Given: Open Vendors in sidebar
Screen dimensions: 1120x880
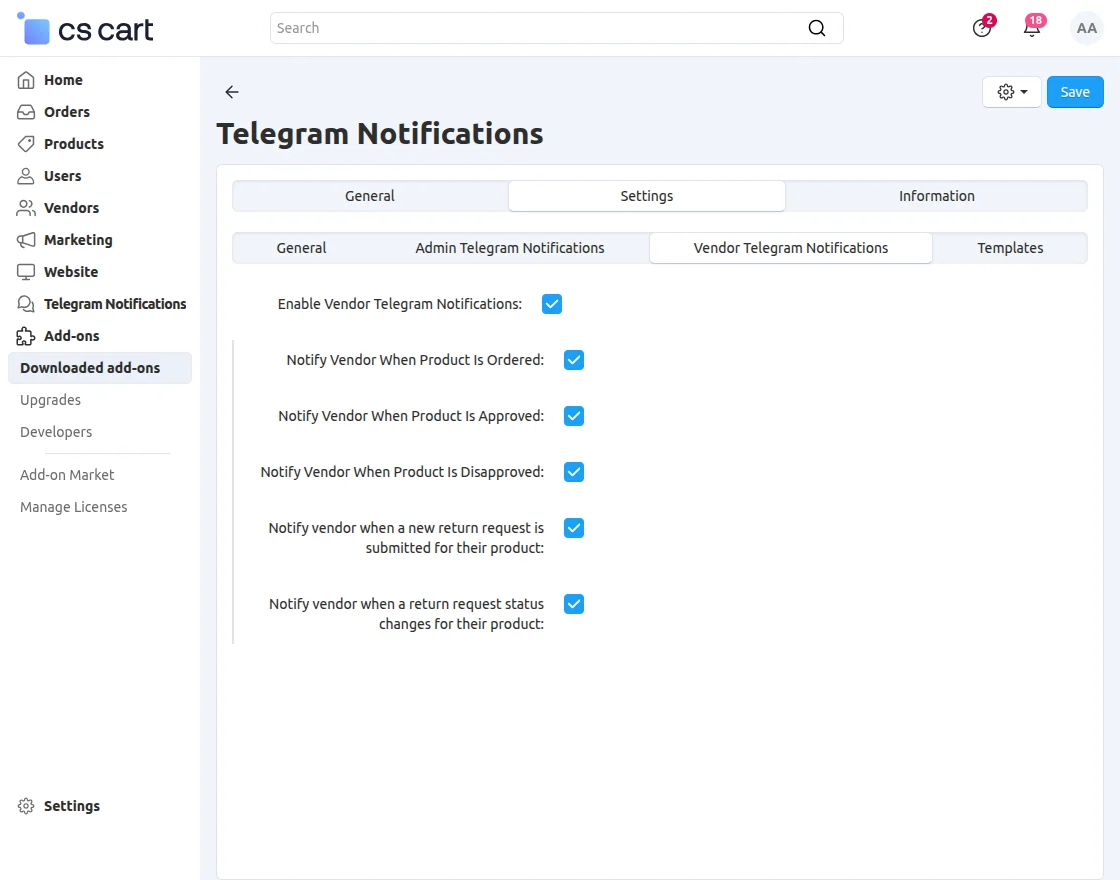Looking at the screenshot, I should click(71, 208).
